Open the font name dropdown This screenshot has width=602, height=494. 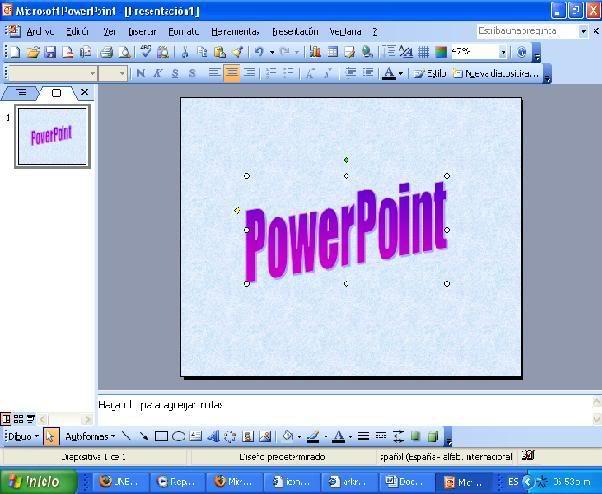coord(93,73)
